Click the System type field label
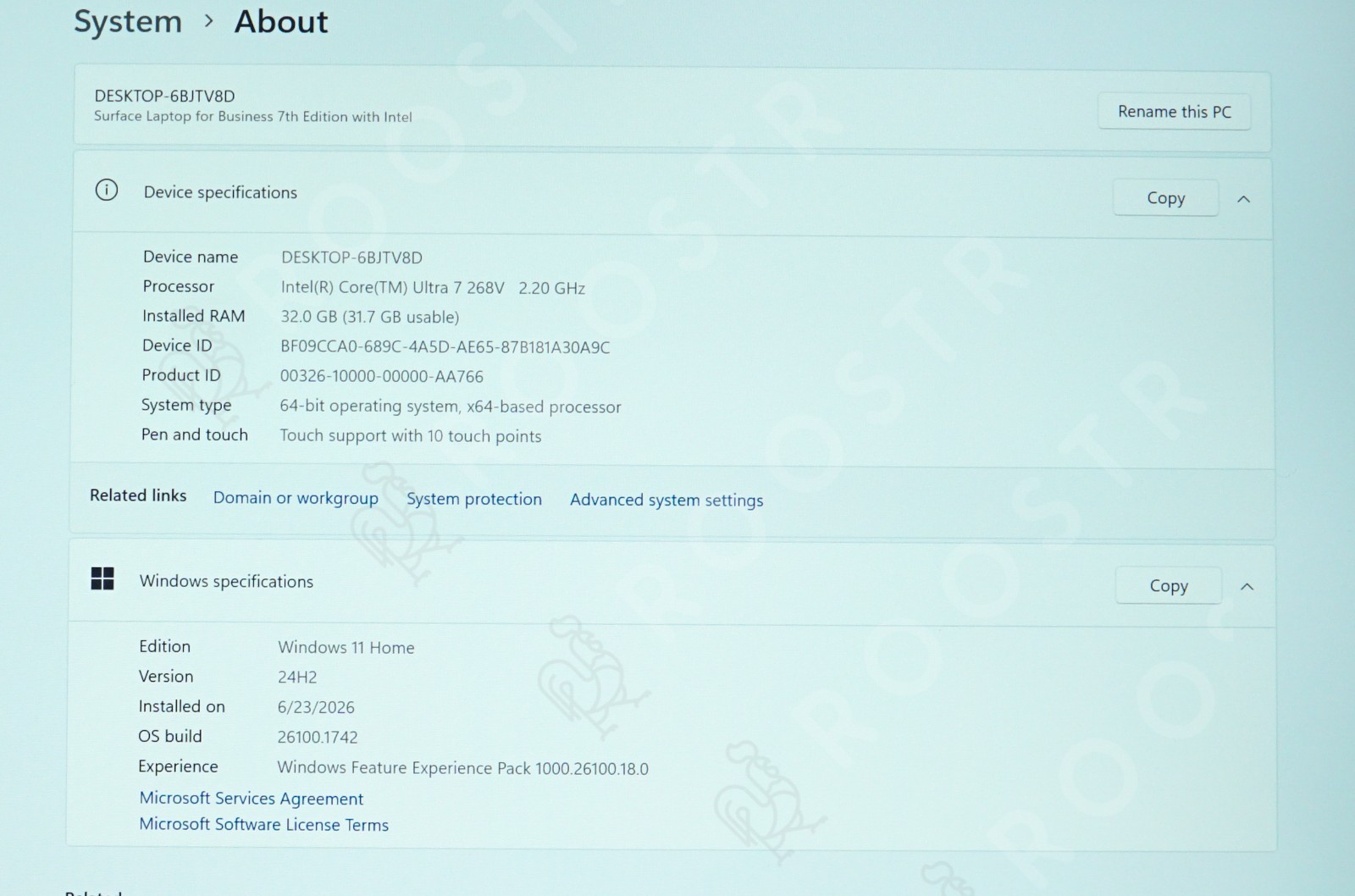The image size is (1355, 896). [186, 405]
